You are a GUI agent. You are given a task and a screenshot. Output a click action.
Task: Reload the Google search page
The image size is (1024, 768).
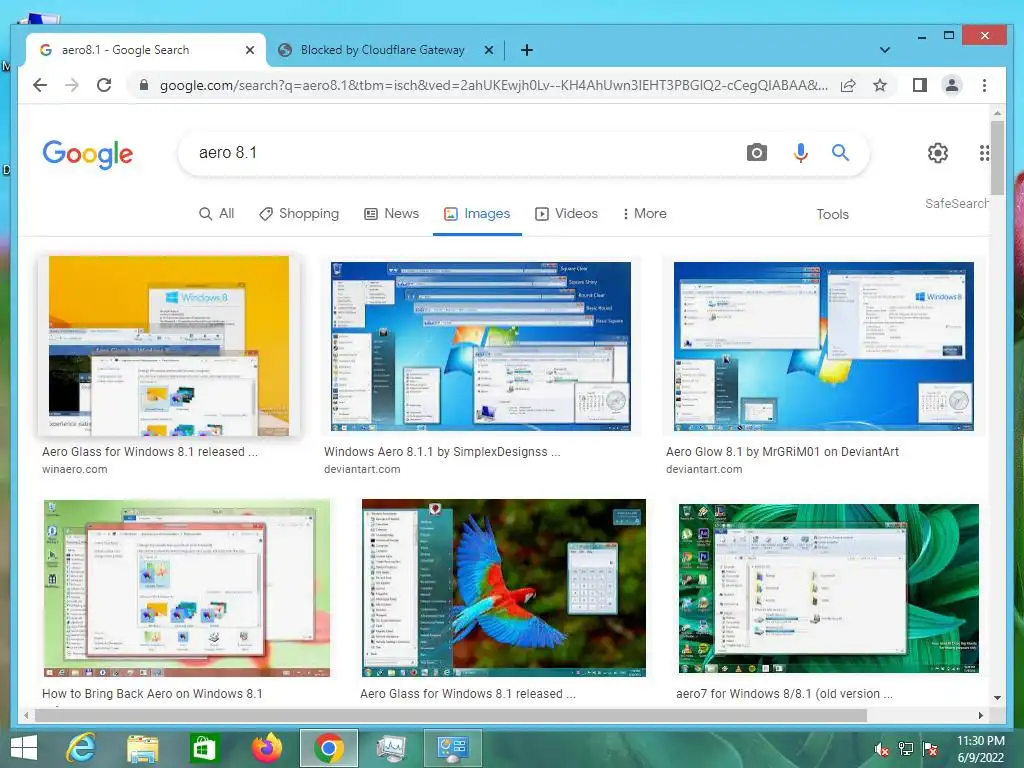click(x=104, y=85)
